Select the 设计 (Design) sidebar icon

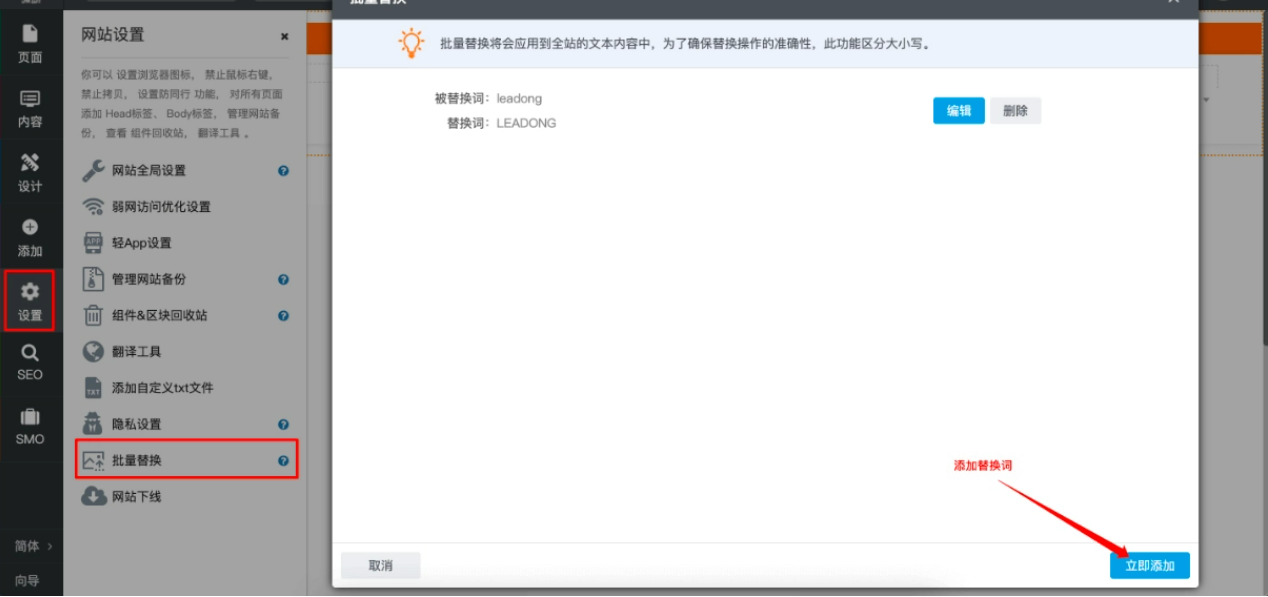30,173
